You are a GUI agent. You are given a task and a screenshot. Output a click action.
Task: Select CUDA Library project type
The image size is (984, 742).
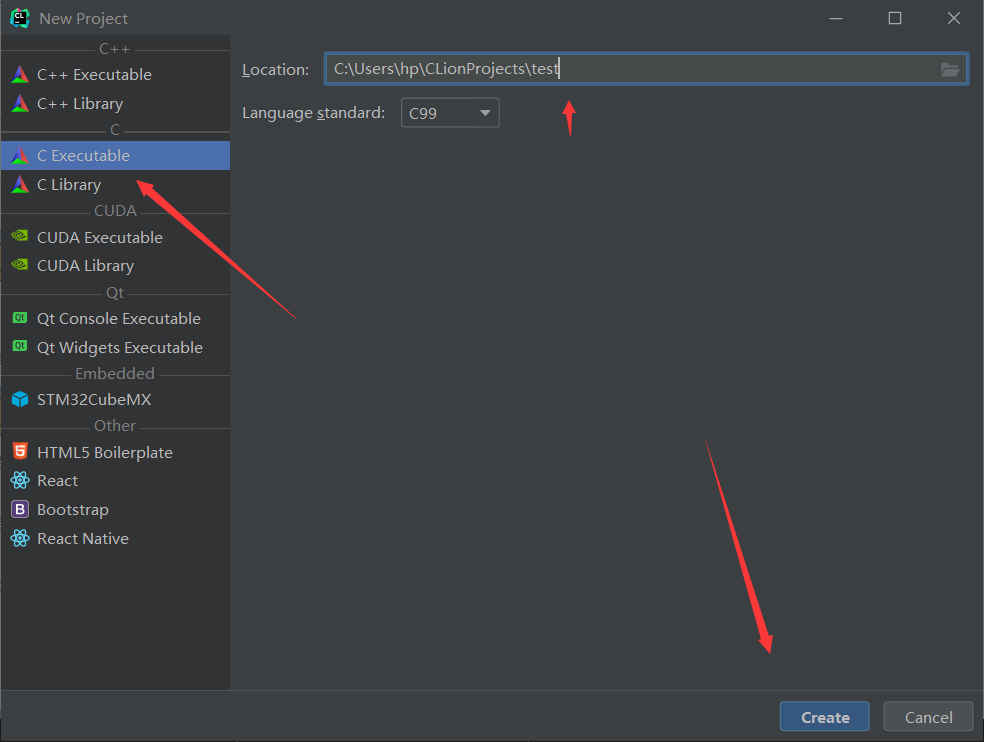click(115, 266)
